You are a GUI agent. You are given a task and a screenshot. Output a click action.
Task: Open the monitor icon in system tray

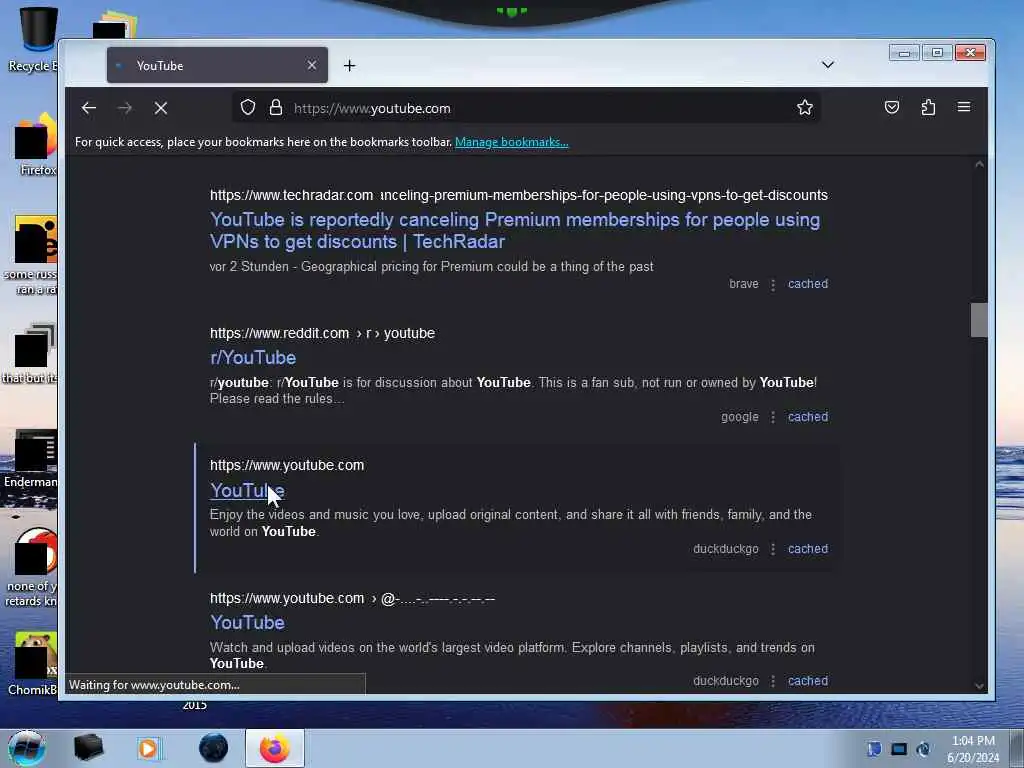pos(899,749)
